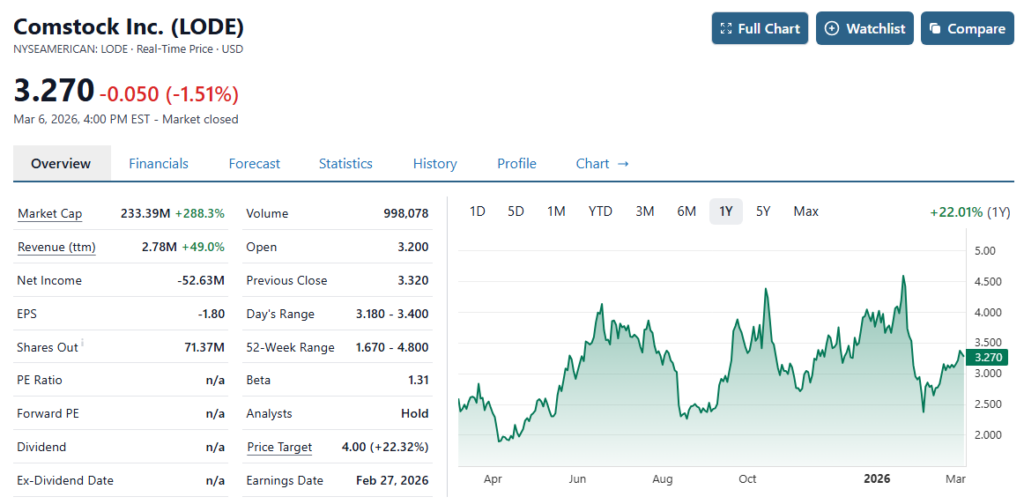Click the Revenue (ttm) link
This screenshot has height=504, width=1024.
click(x=56, y=247)
